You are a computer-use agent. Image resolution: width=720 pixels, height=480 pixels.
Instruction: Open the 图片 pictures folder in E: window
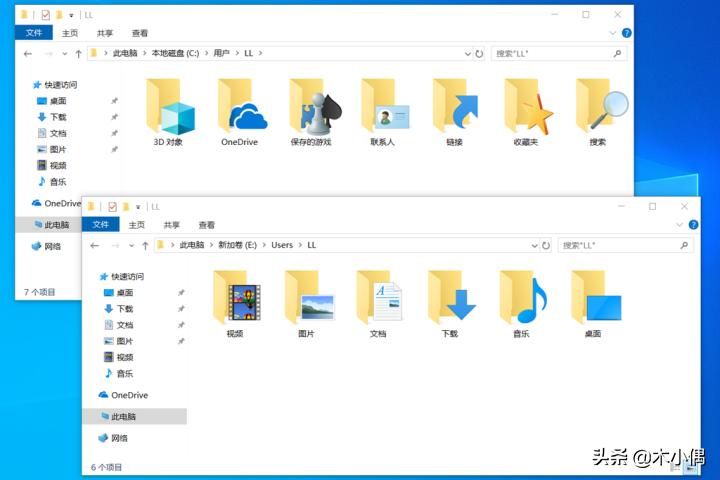pyautogui.click(x=307, y=304)
